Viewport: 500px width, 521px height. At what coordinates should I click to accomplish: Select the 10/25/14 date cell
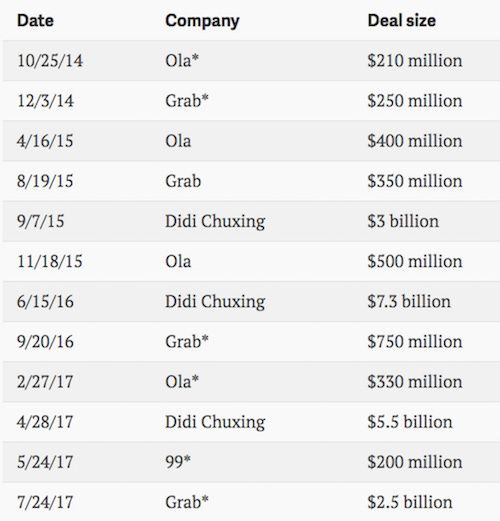click(50, 61)
